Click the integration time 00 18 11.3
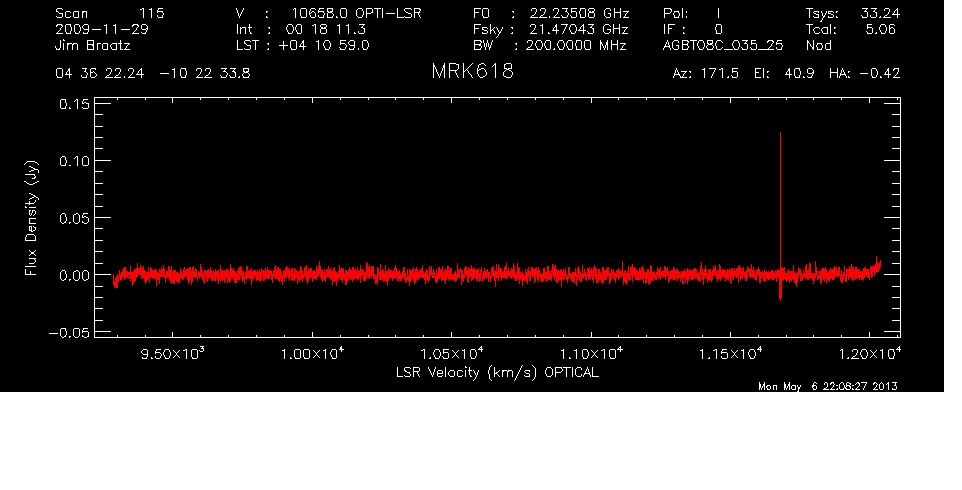This screenshot has height=490, width=962. [326, 29]
